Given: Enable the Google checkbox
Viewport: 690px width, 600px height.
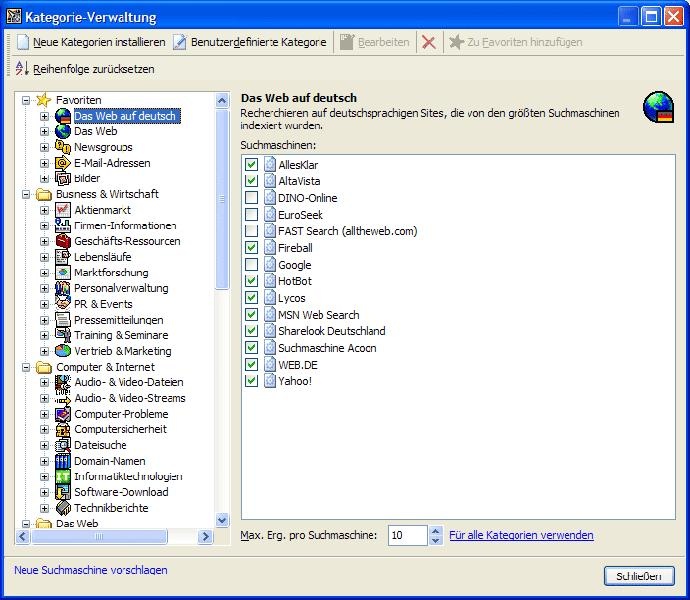Looking at the screenshot, I should pos(251,265).
